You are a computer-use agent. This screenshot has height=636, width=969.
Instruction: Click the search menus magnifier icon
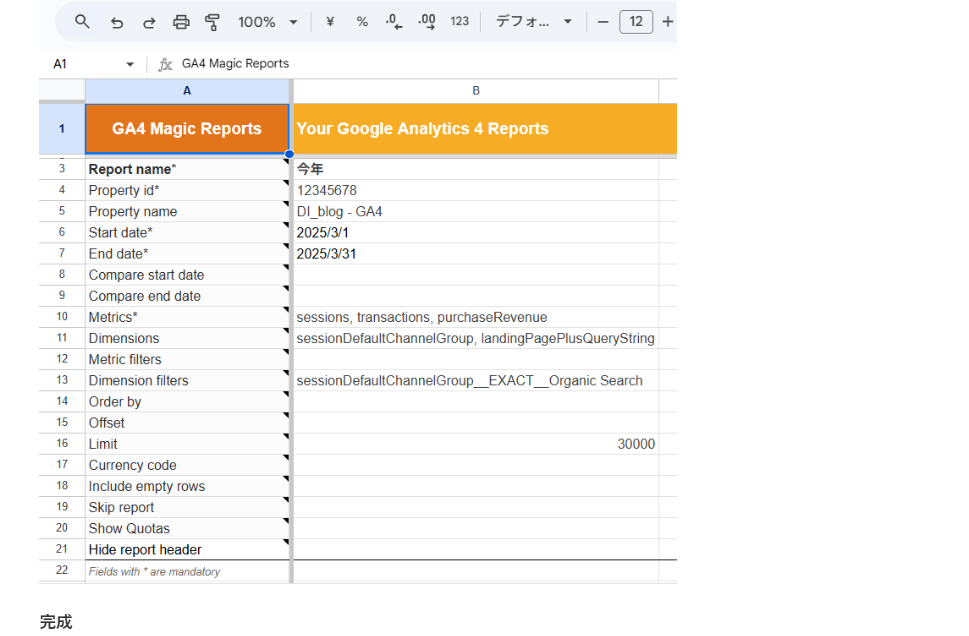(x=82, y=22)
